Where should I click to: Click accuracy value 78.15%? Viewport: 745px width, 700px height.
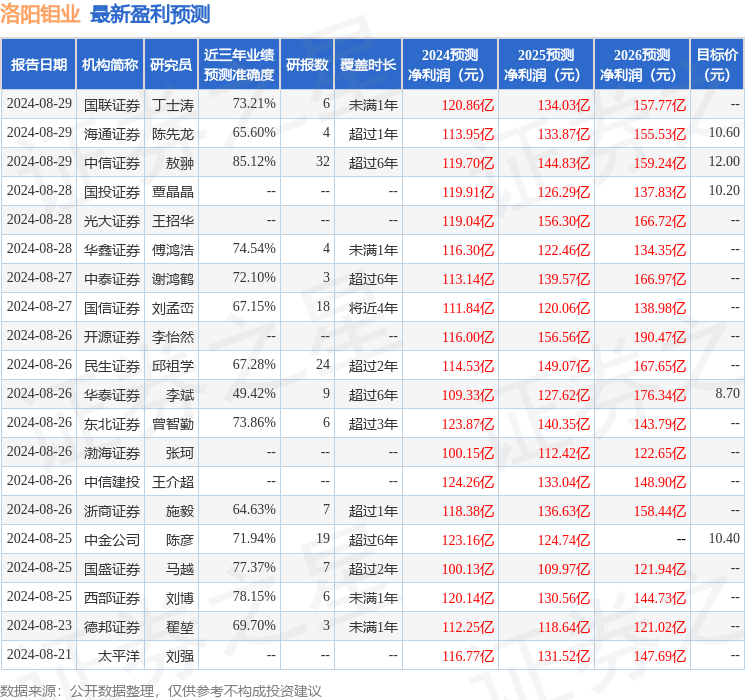[254, 596]
